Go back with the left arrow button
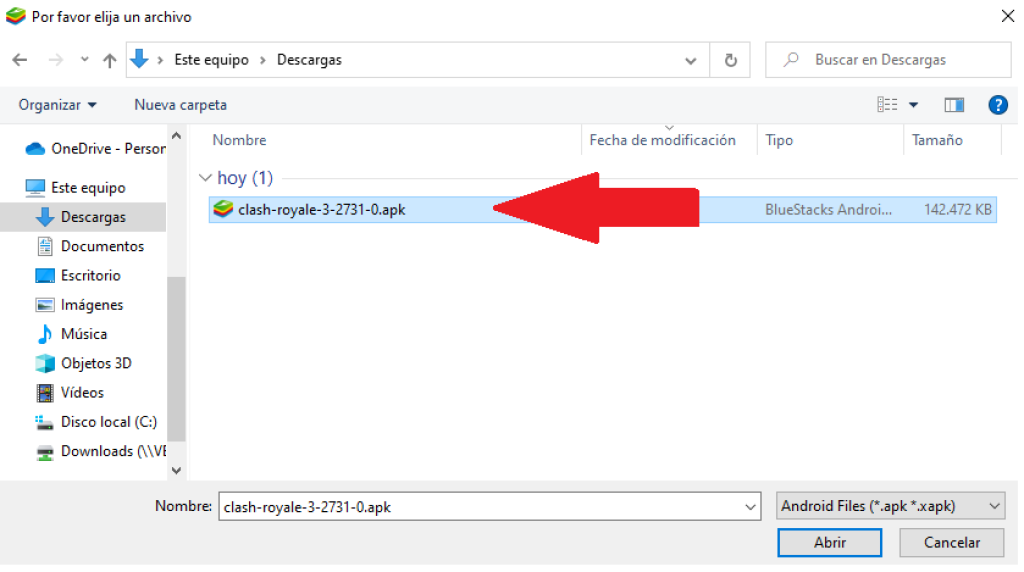 point(20,60)
